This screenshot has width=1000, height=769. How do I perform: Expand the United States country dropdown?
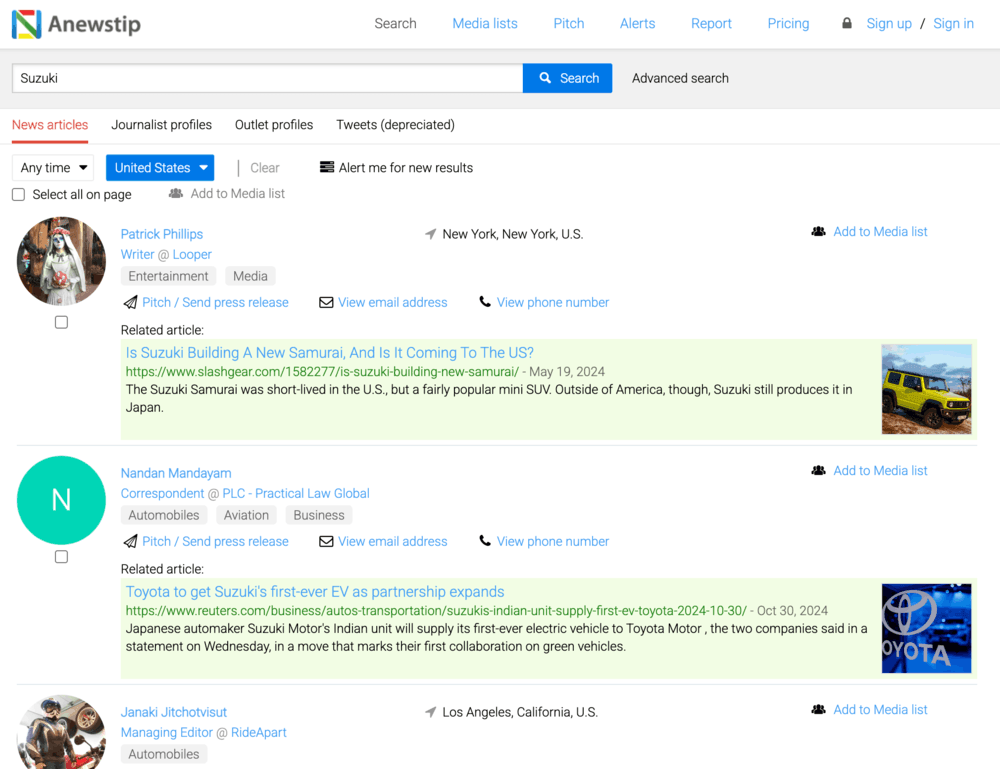[x=160, y=168]
